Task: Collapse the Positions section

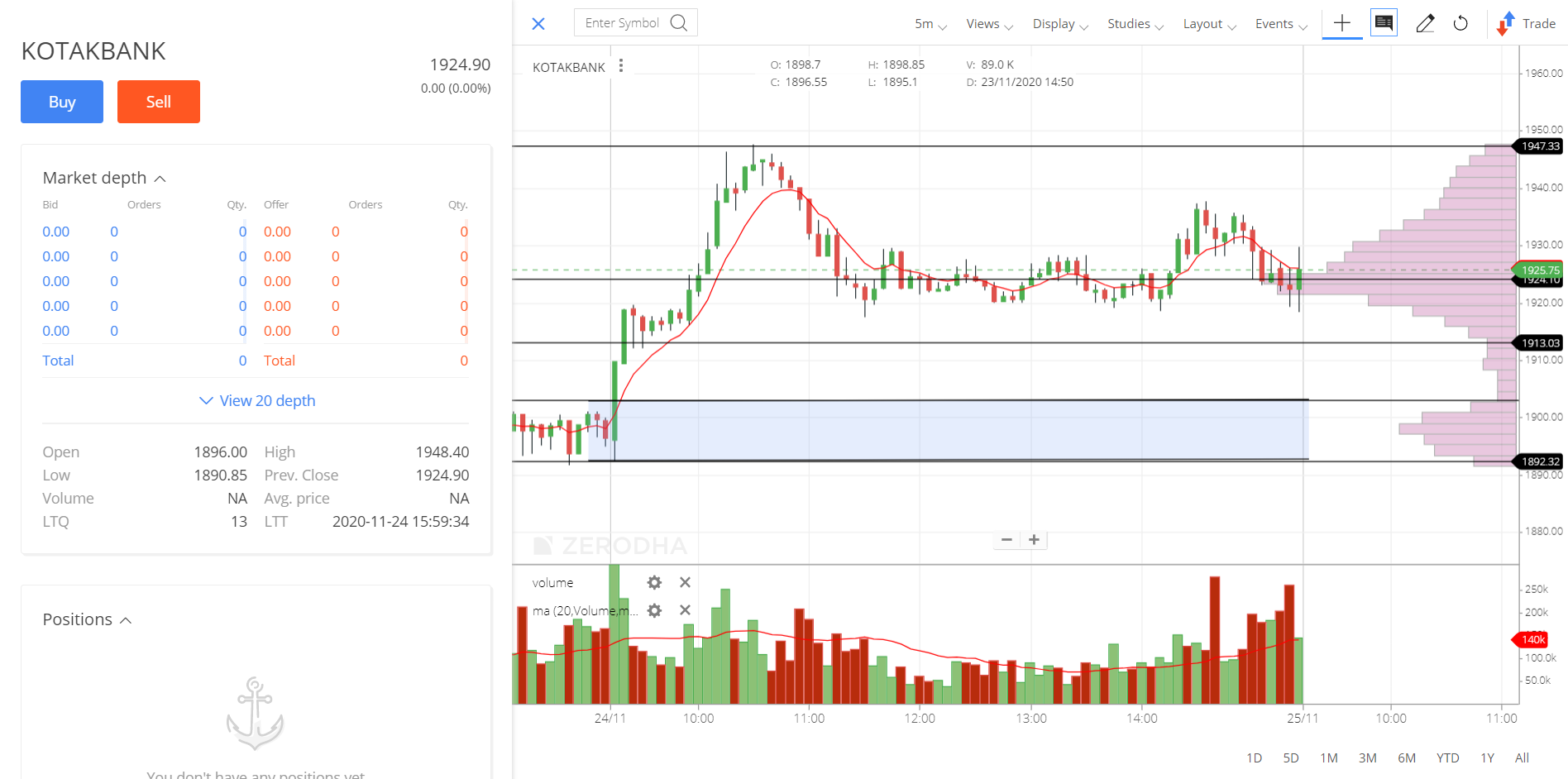Action: [x=87, y=619]
